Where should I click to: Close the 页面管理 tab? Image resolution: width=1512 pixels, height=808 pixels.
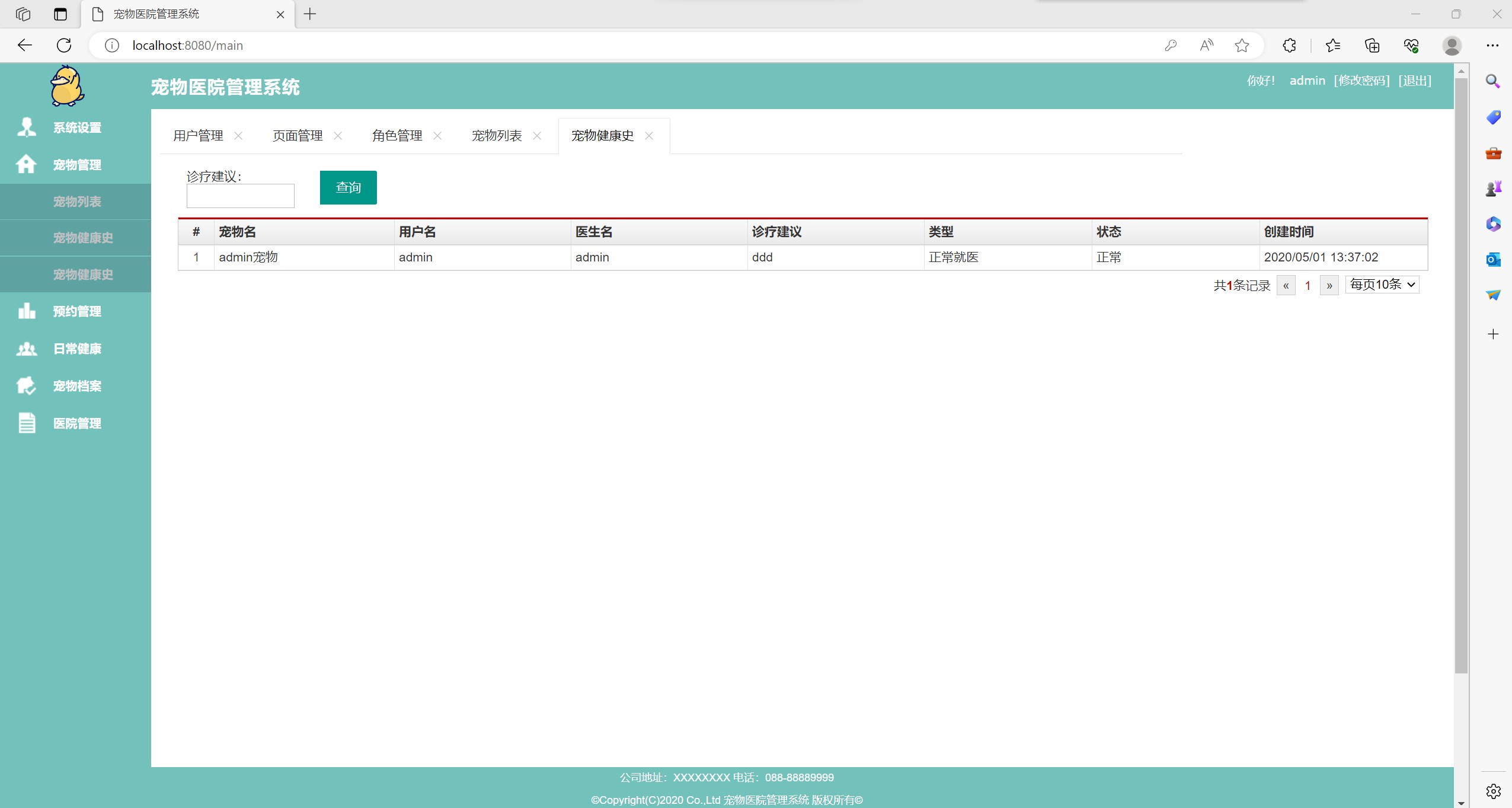[338, 136]
